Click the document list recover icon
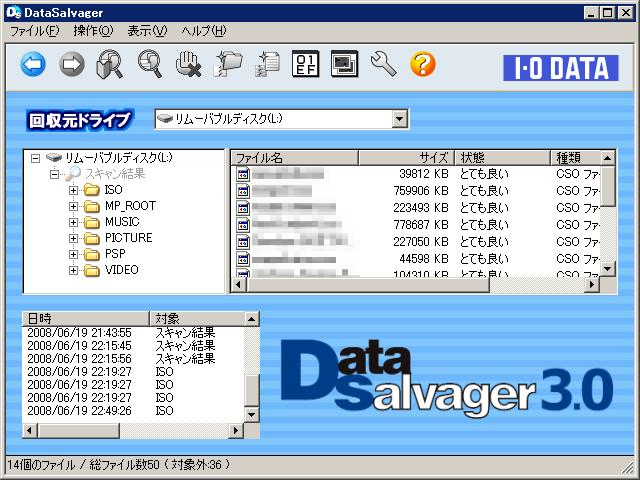Image resolution: width=640 pixels, height=480 pixels. tap(267, 64)
